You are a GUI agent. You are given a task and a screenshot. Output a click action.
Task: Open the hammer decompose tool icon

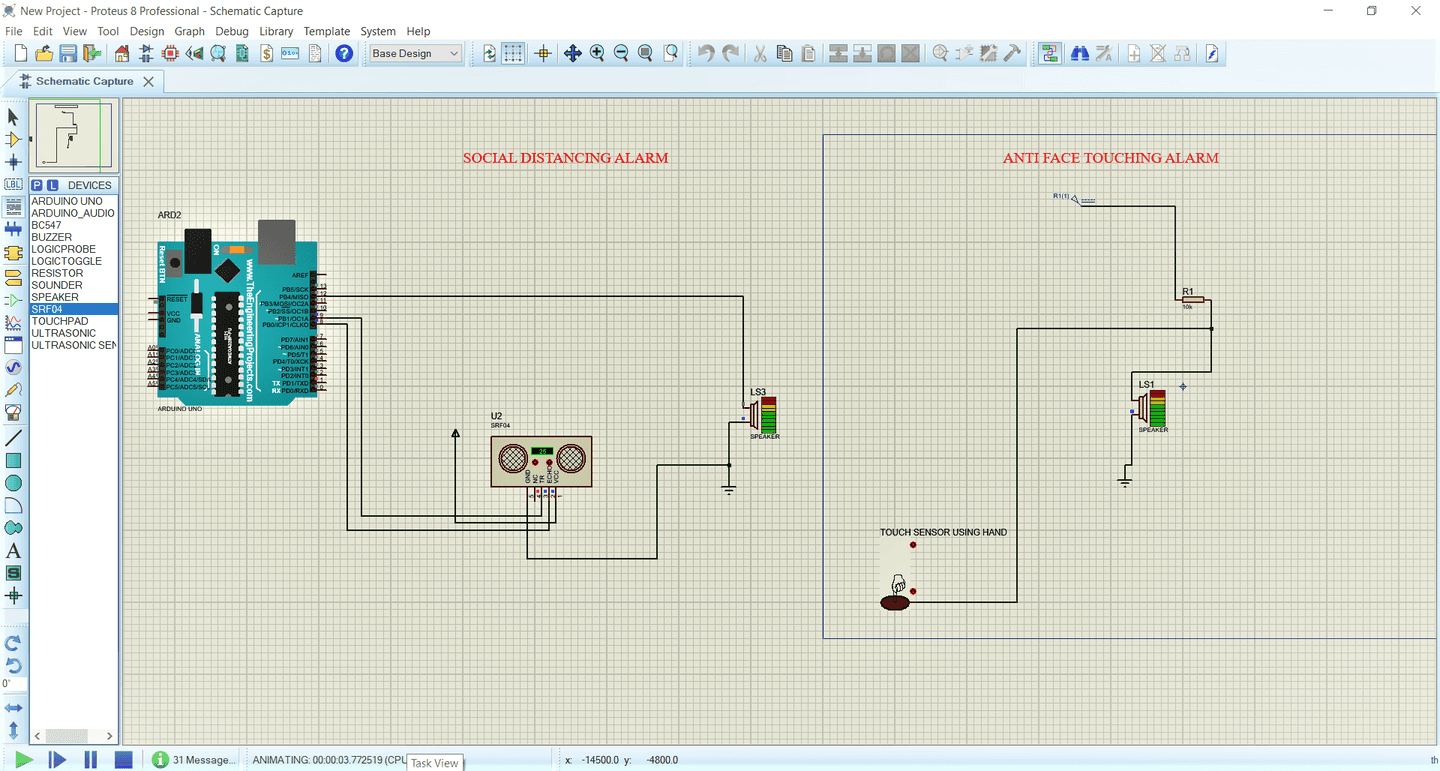pos(1012,54)
